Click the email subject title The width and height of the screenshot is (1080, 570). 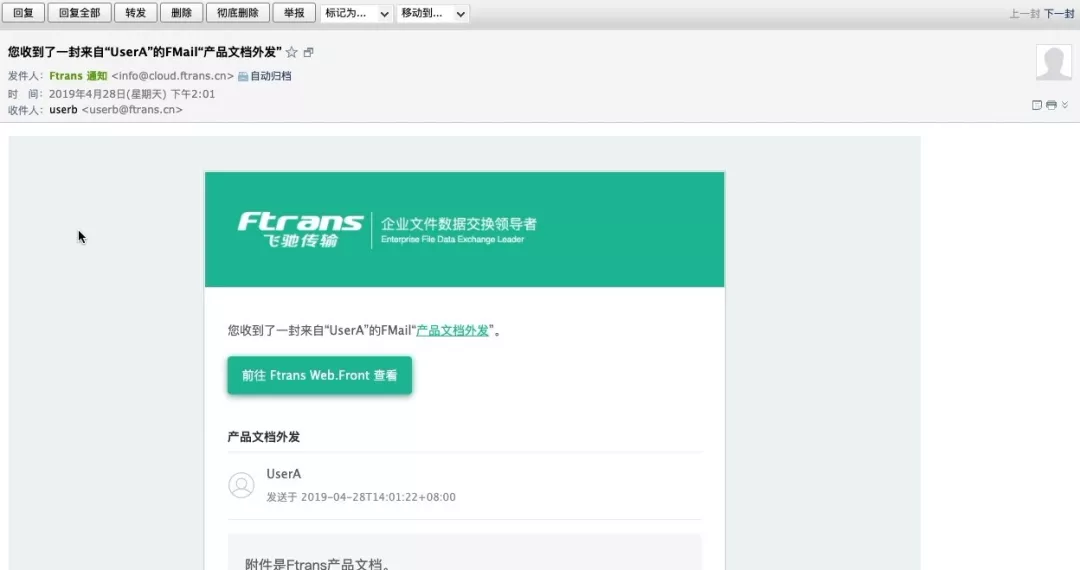[145, 52]
